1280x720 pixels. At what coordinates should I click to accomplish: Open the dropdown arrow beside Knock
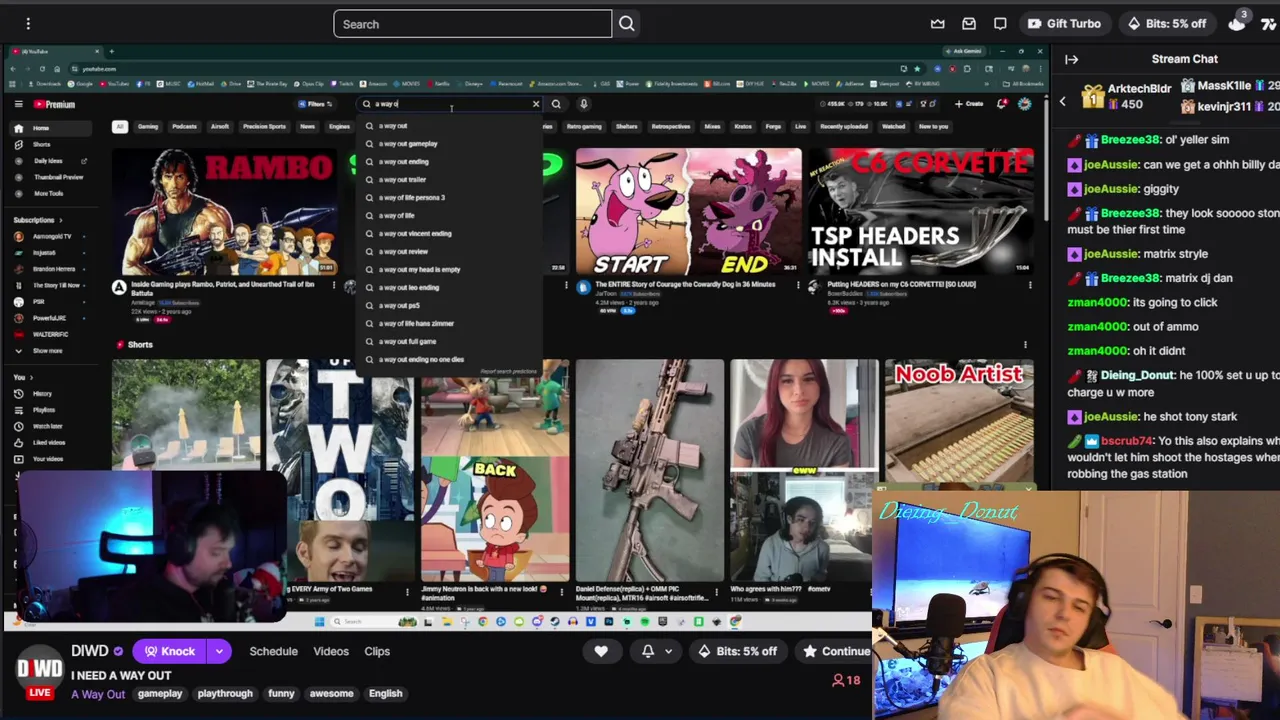point(219,651)
